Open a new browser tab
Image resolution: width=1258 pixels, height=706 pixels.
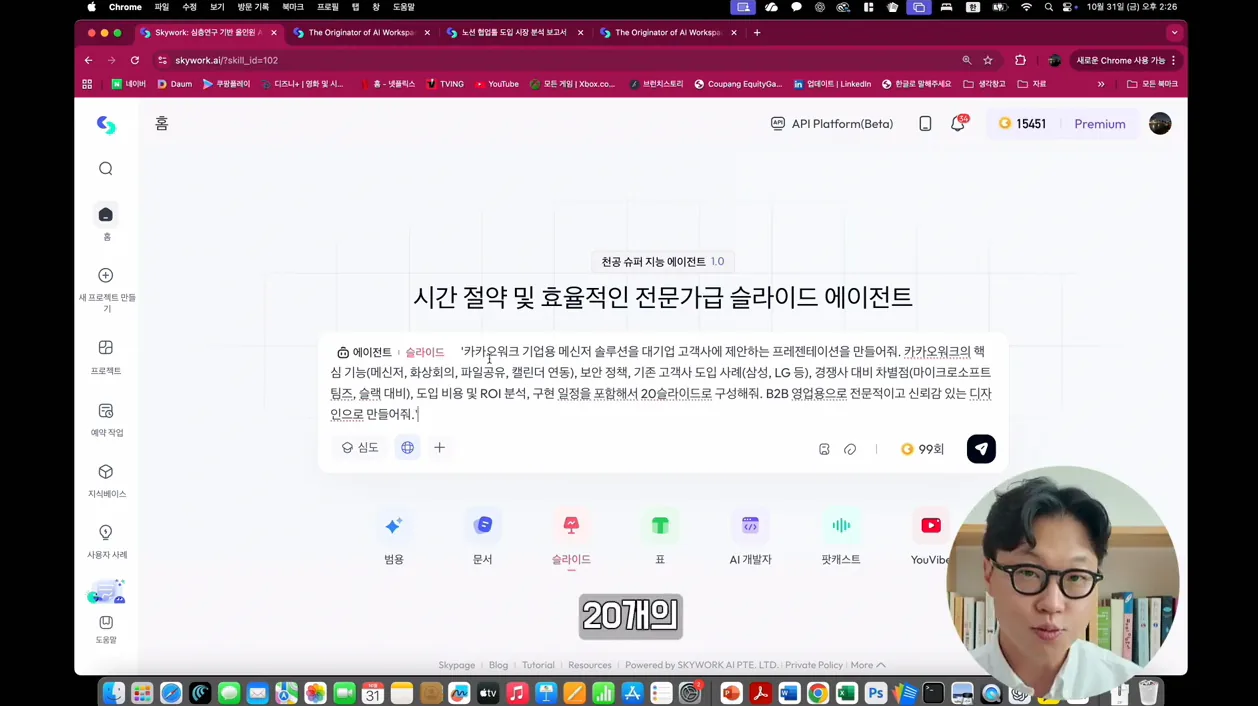click(x=757, y=33)
